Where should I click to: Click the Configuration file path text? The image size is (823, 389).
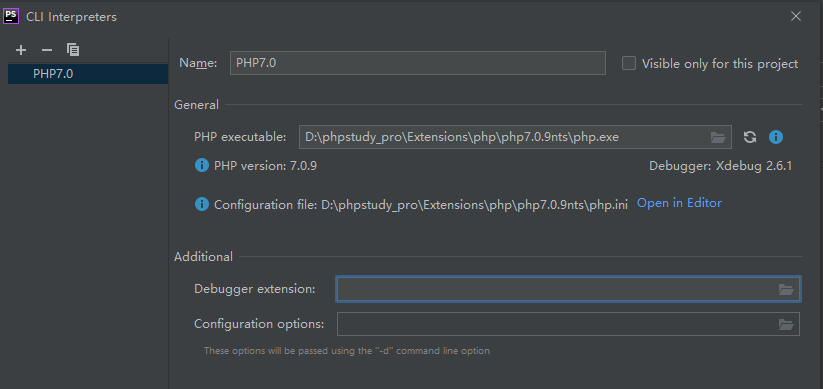(421, 205)
